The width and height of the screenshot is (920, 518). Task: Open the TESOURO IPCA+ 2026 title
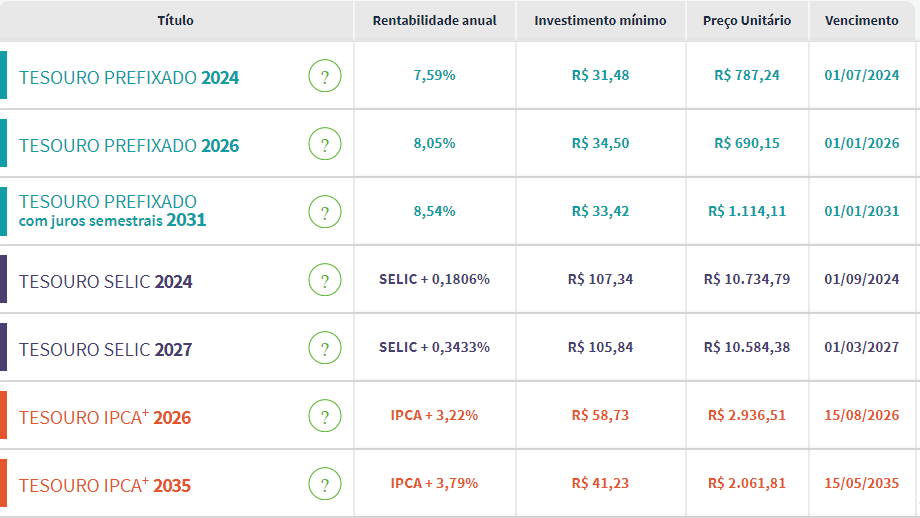105,417
